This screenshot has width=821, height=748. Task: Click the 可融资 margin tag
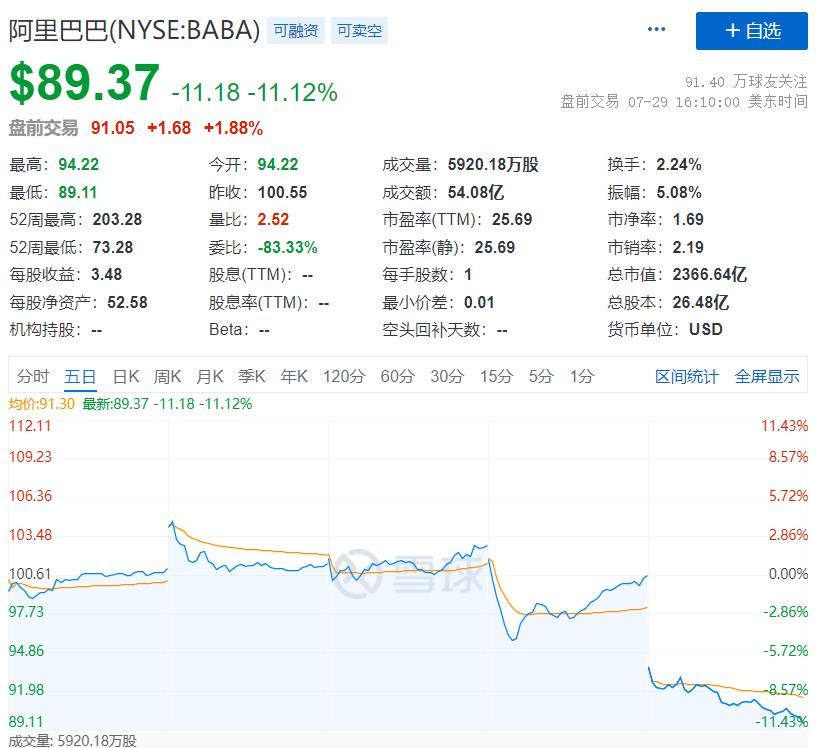pyautogui.click(x=296, y=31)
